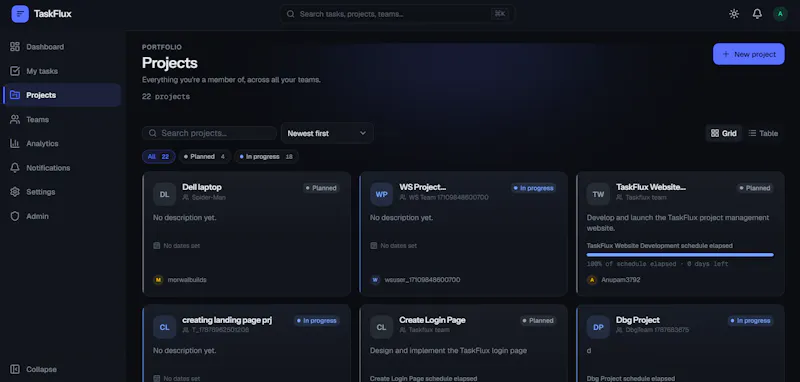This screenshot has width=800, height=382.
Task: Collapse the sidebar
Action: [x=62, y=369]
